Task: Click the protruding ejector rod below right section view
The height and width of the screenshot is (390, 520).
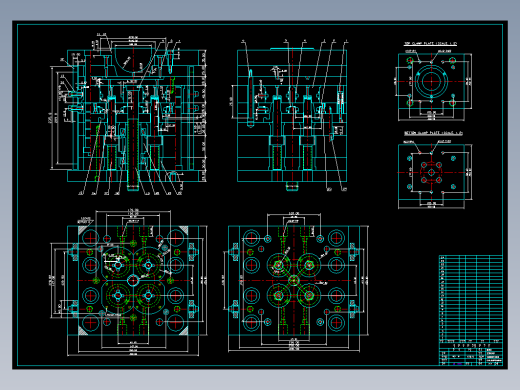Action: coord(292,186)
